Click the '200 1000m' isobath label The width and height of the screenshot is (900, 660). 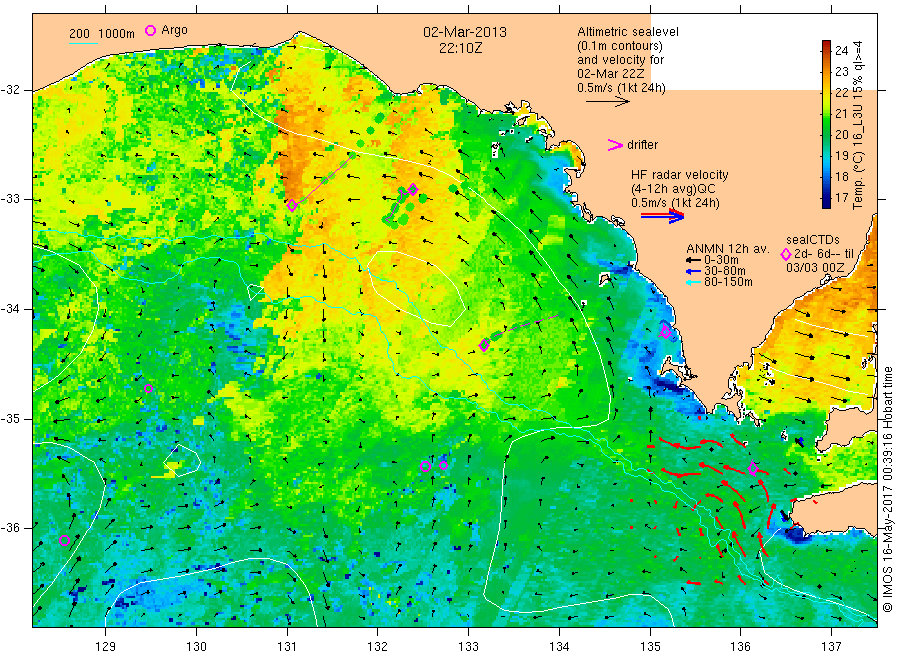(102, 34)
